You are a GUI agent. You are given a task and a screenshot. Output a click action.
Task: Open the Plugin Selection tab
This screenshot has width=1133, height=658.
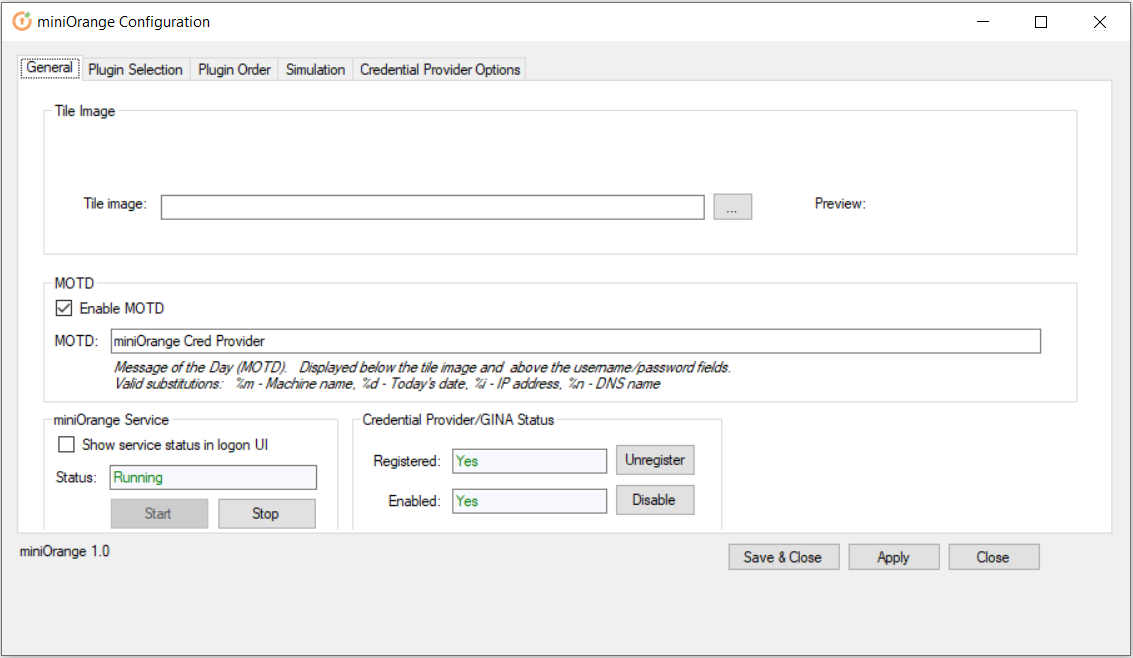tap(135, 69)
